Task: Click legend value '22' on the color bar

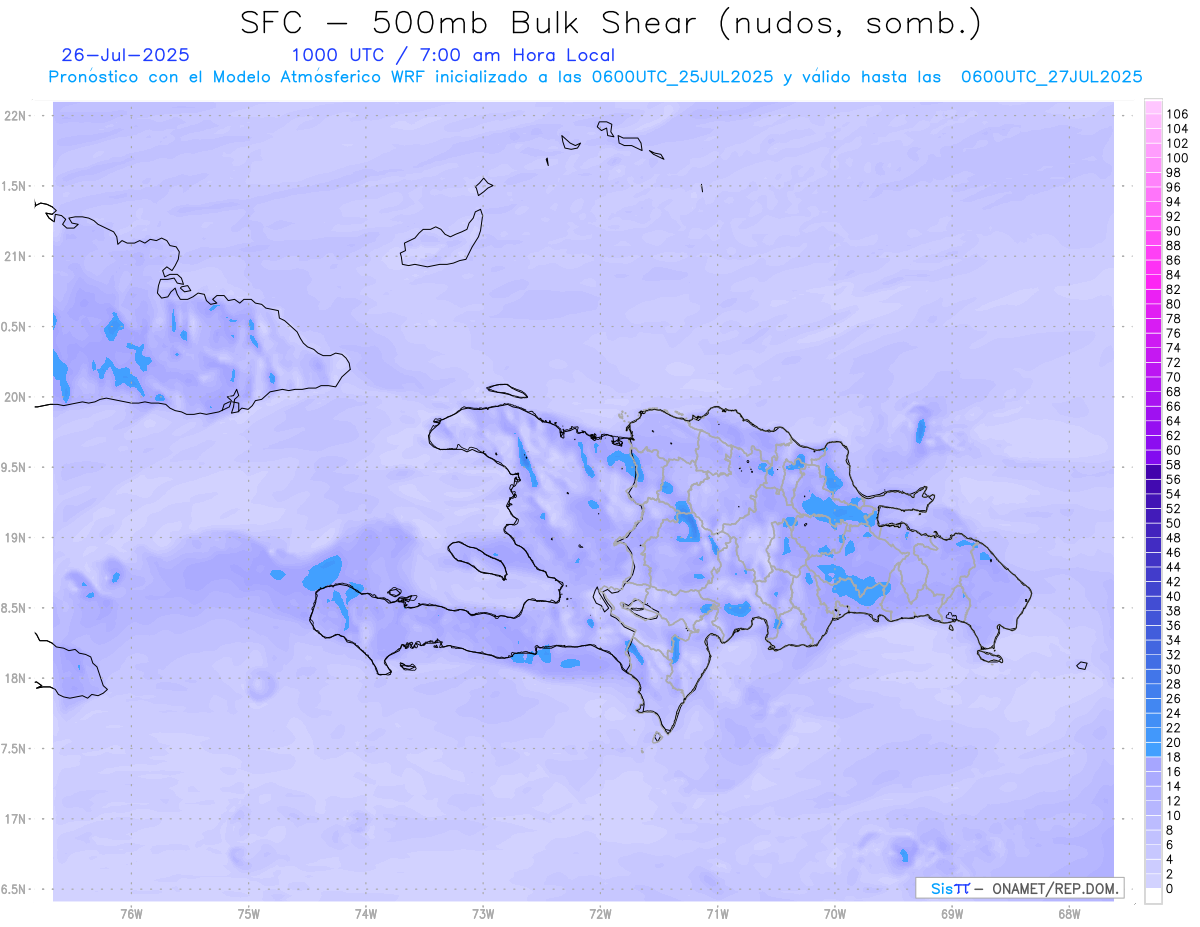Action: pyautogui.click(x=1173, y=728)
